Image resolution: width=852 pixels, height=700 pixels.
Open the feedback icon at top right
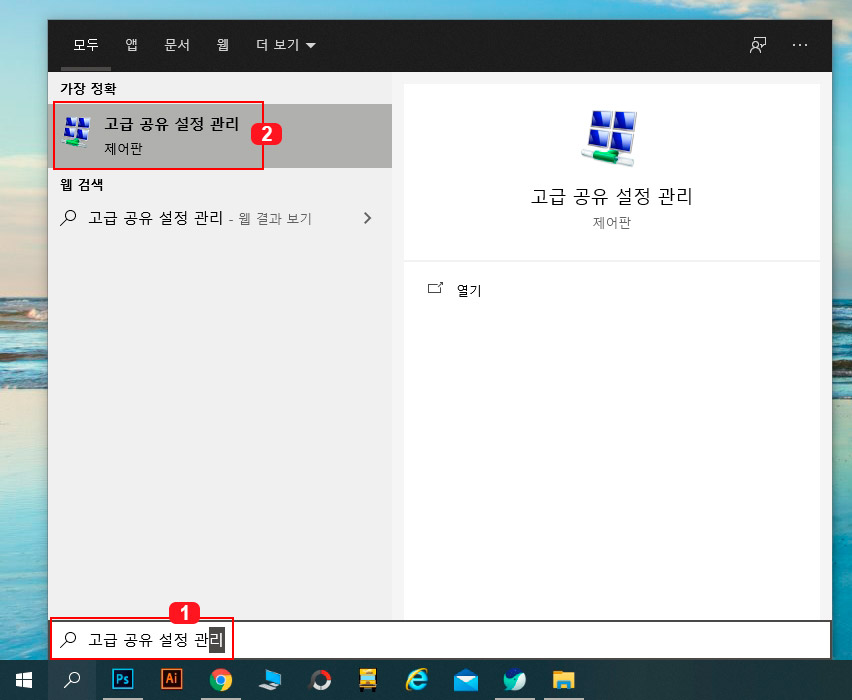point(758,45)
